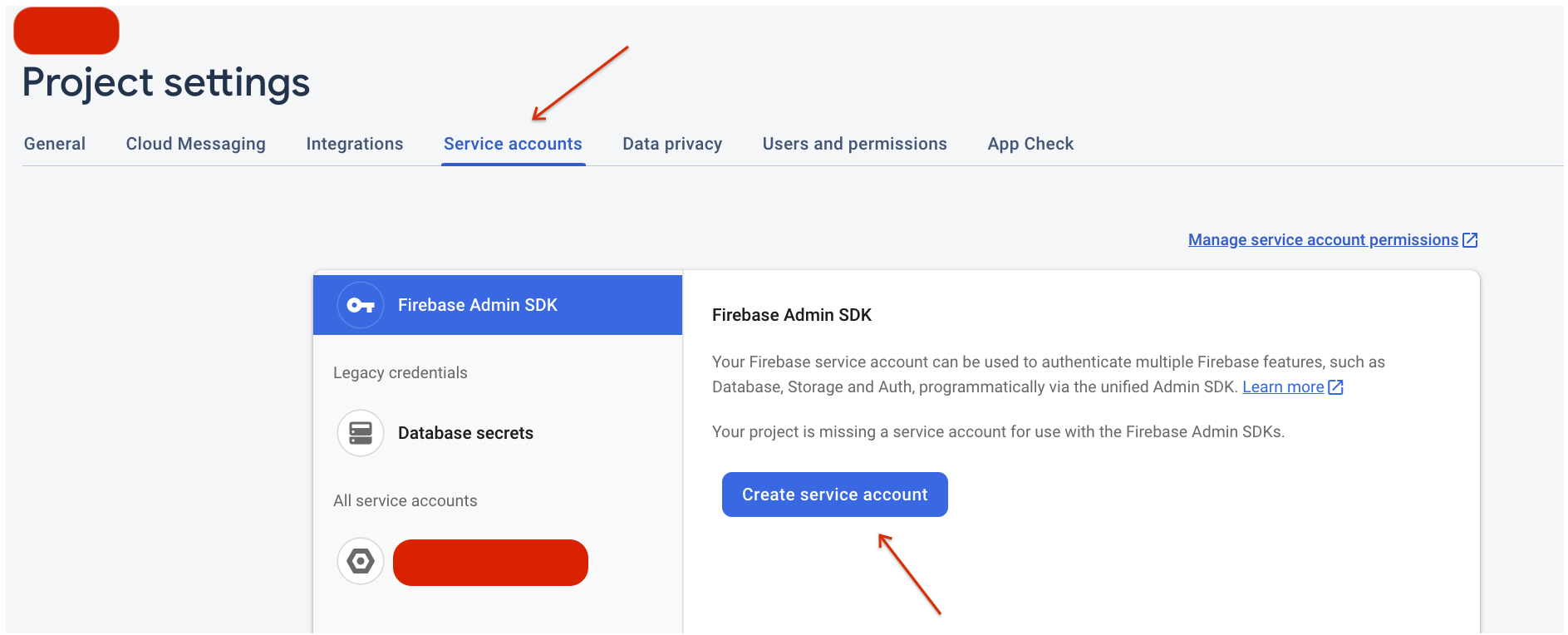Select the Service accounts tab
Screen dimensions: 1568x635
coord(513,144)
